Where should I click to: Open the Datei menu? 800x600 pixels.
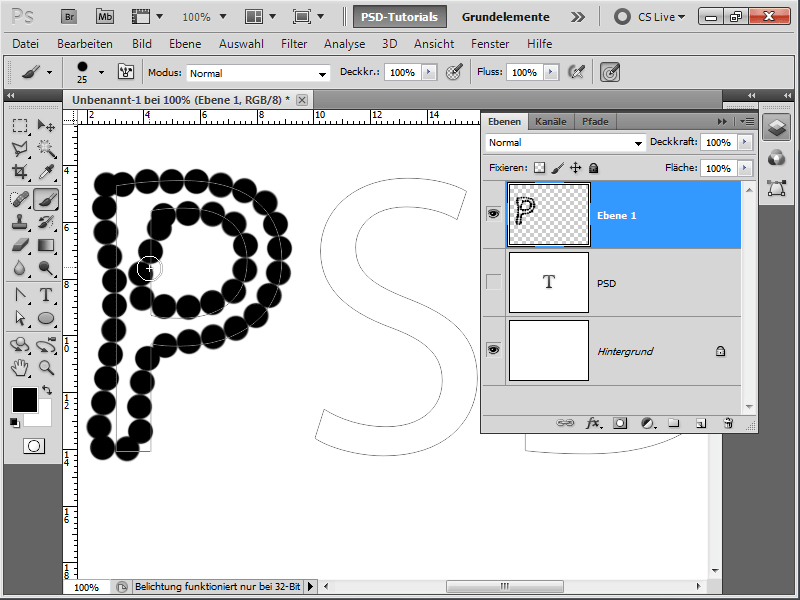[x=26, y=44]
